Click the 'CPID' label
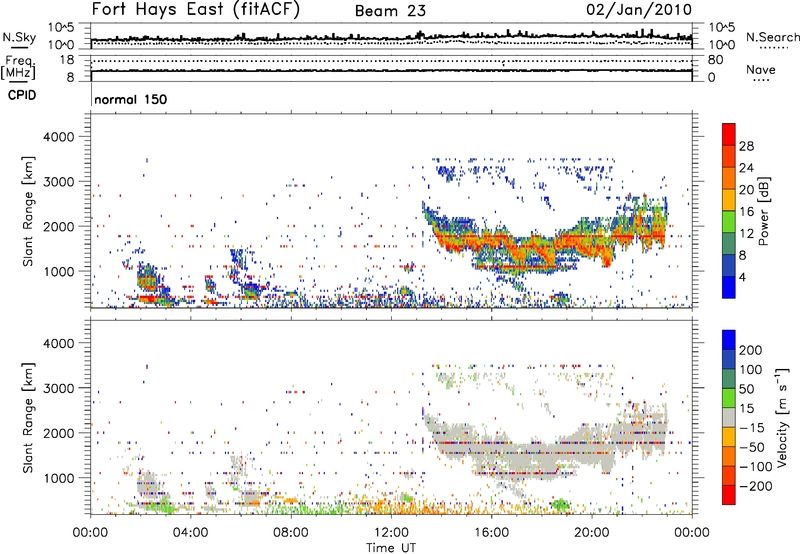Image resolution: width=800 pixels, height=554 pixels. click(22, 95)
